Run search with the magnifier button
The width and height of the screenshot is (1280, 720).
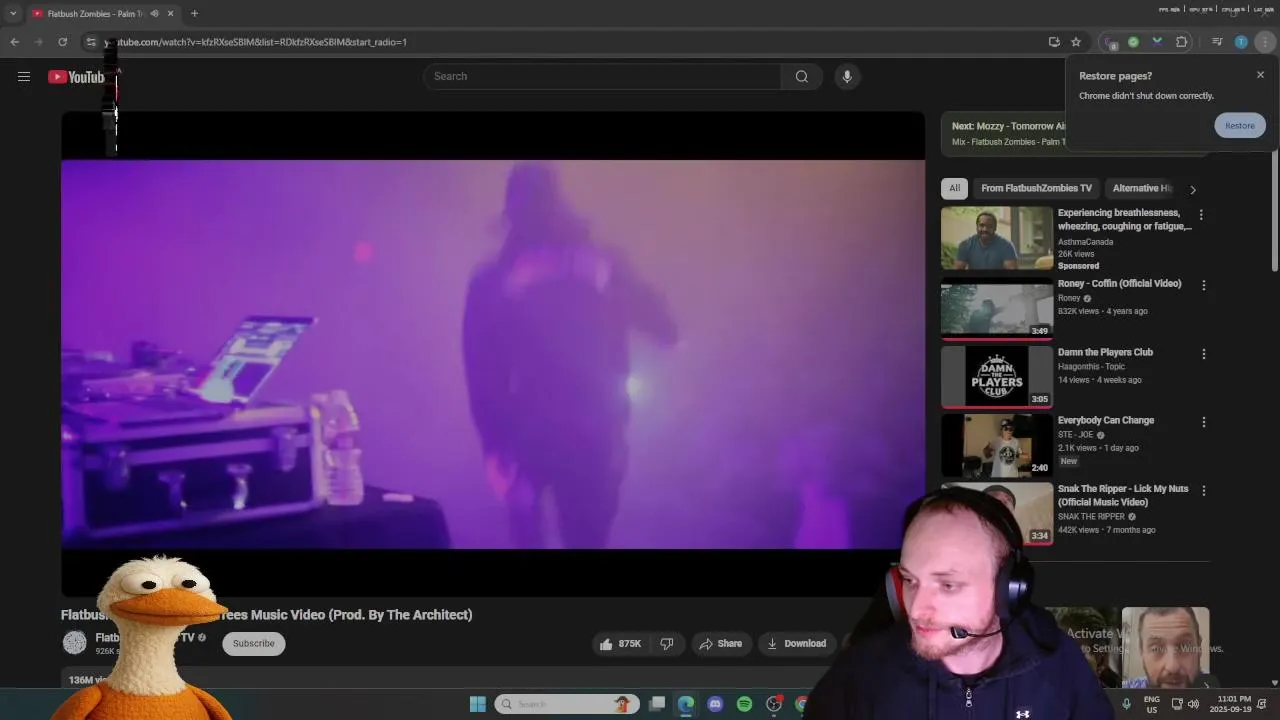(802, 77)
